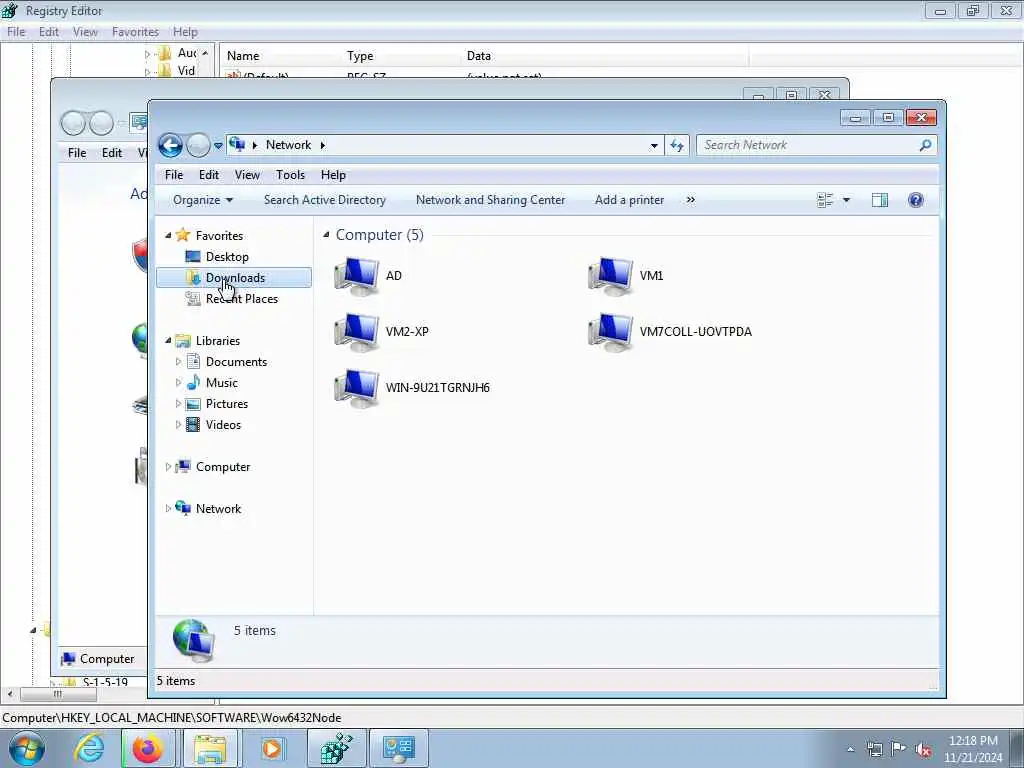
Task: Open Help menu in Network window
Action: click(x=333, y=175)
